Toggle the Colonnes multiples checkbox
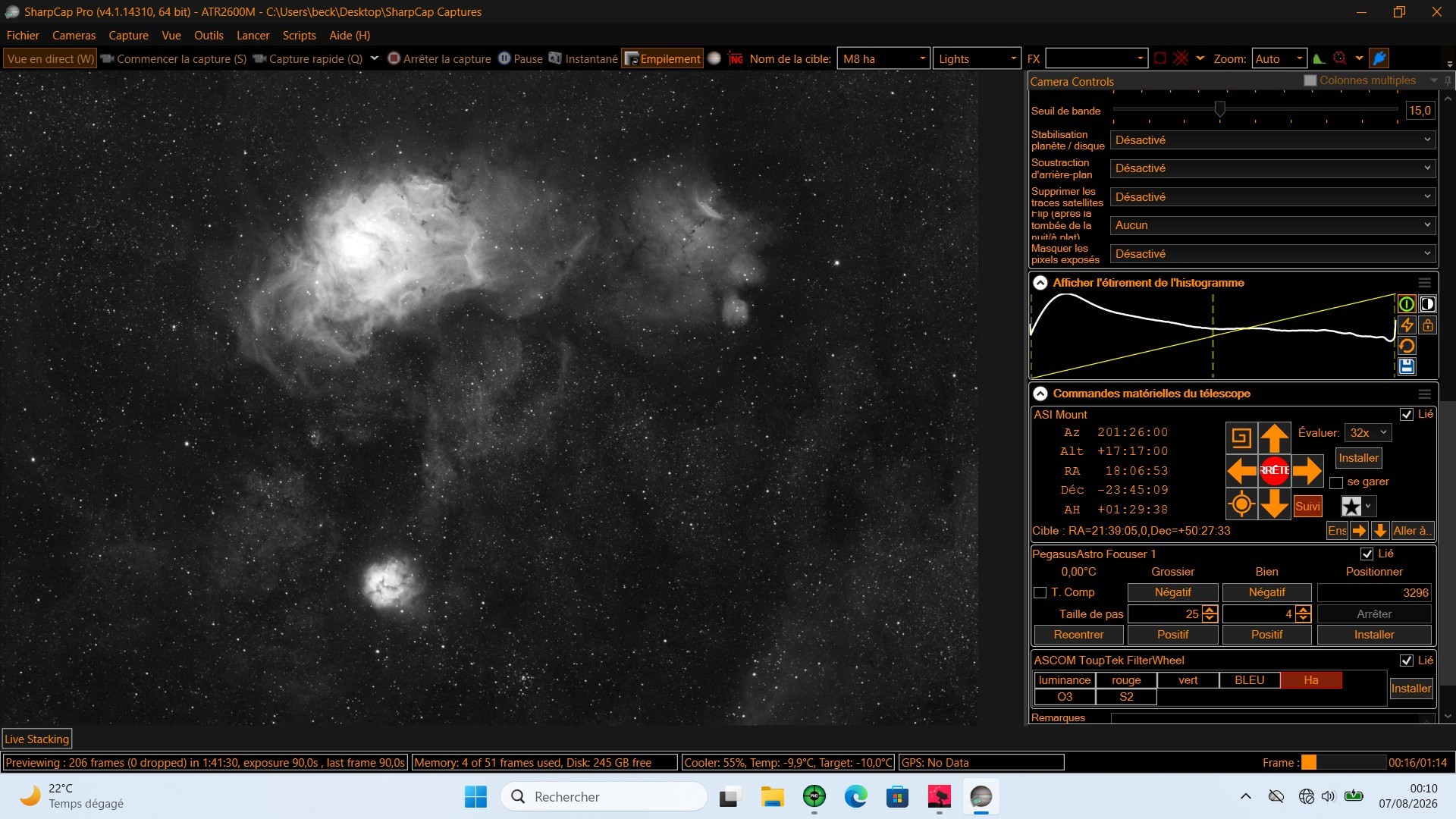The height and width of the screenshot is (819, 1456). 1310,80
